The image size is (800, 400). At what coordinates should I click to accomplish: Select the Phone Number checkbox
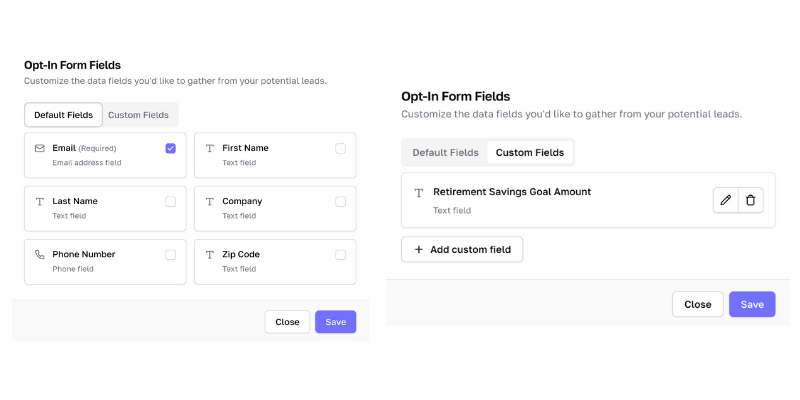point(170,255)
